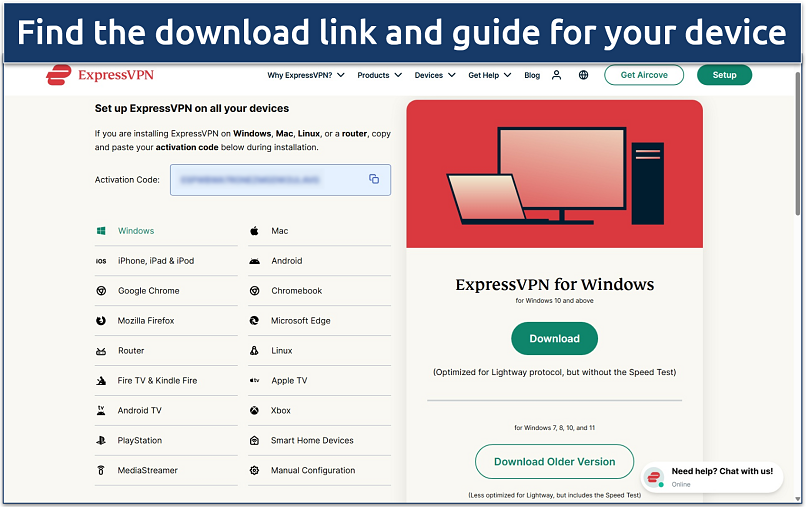
Task: Select the Android TV option
Action: click(x=166, y=411)
